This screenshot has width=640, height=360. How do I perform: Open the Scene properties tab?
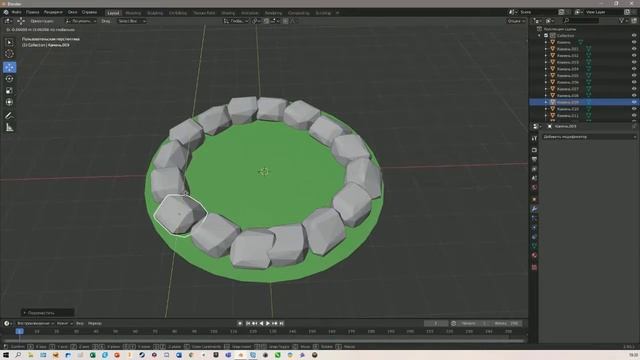coord(534,178)
